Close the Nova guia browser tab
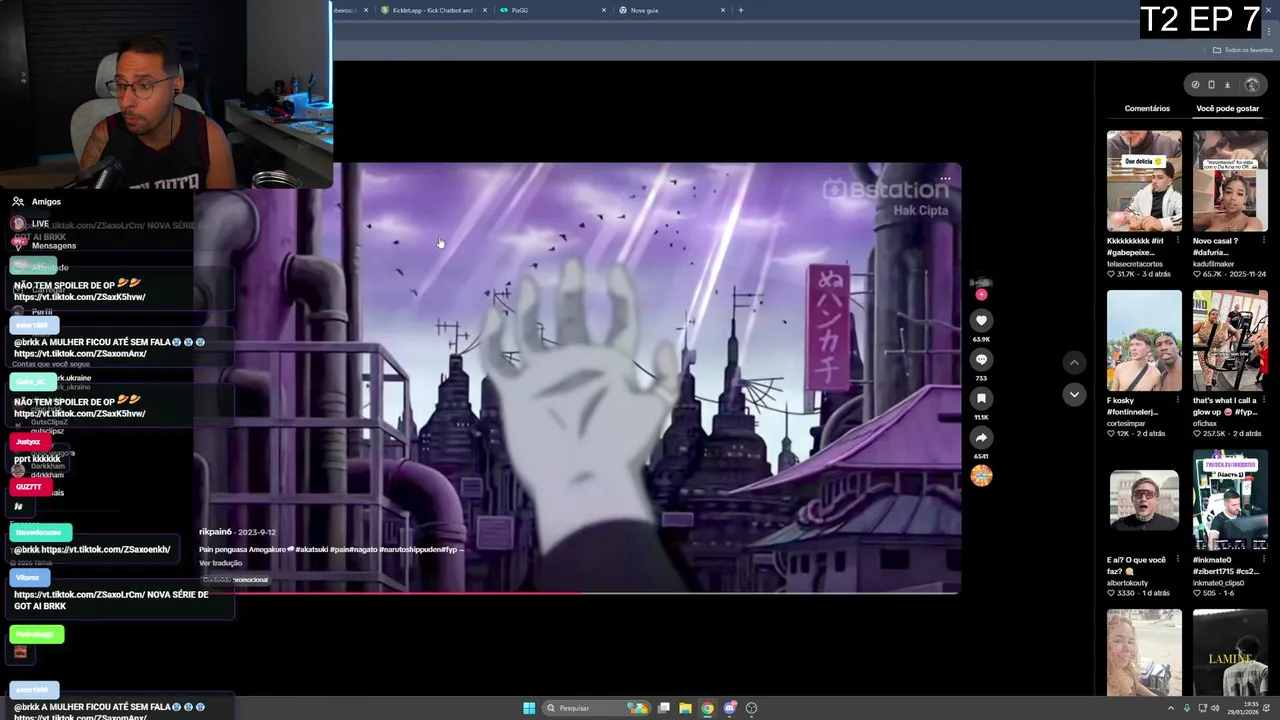Viewport: 1280px width, 720px height. [x=723, y=10]
